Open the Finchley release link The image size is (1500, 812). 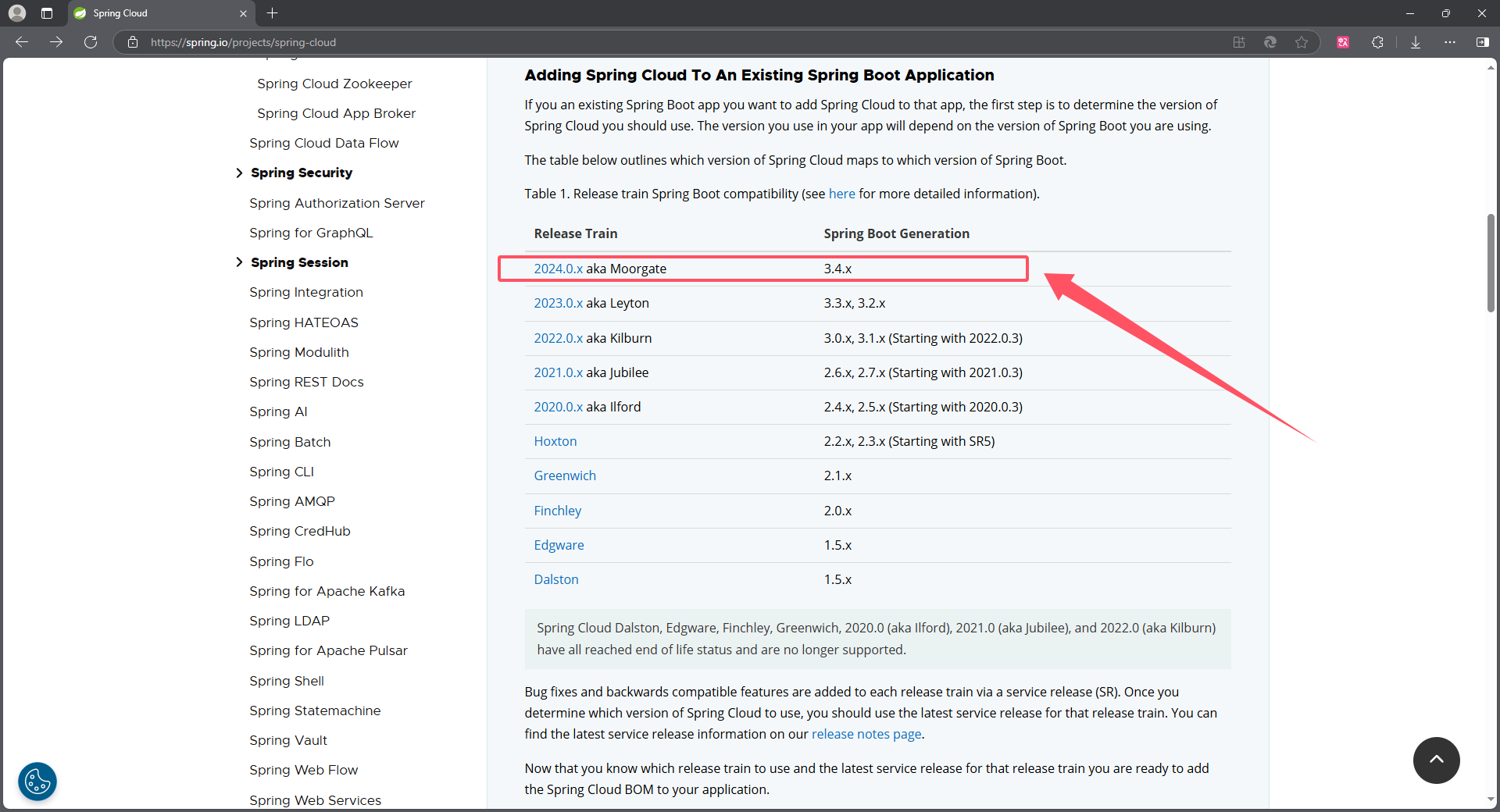point(558,511)
